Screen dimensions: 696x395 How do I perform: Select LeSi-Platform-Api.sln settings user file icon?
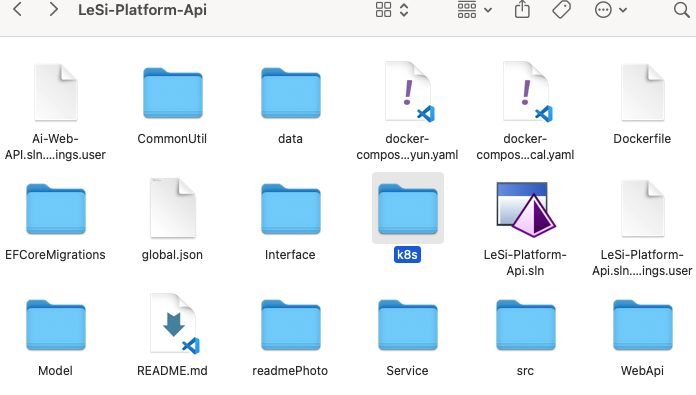(x=643, y=208)
